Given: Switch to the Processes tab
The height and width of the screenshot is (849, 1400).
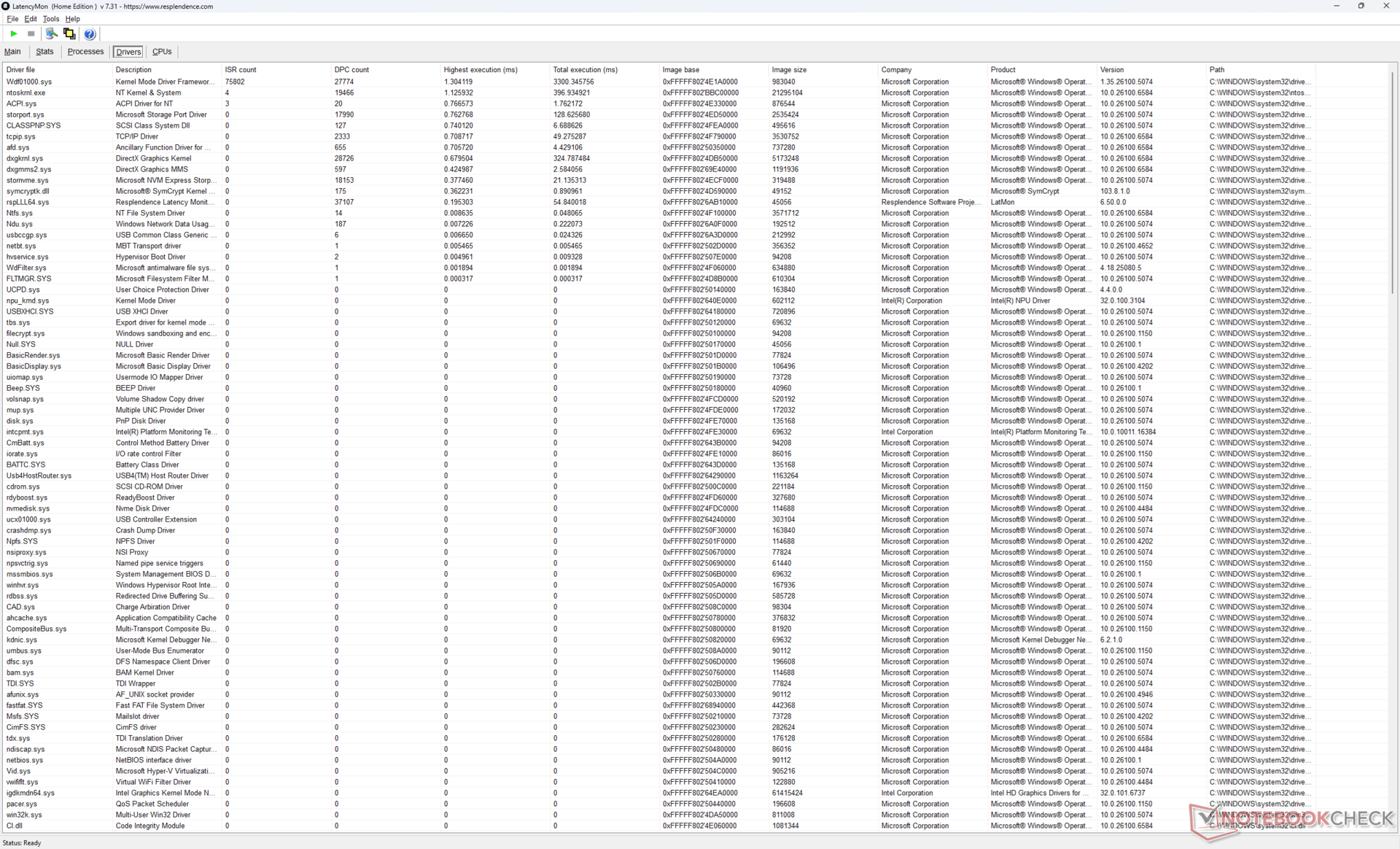Looking at the screenshot, I should [x=85, y=52].
